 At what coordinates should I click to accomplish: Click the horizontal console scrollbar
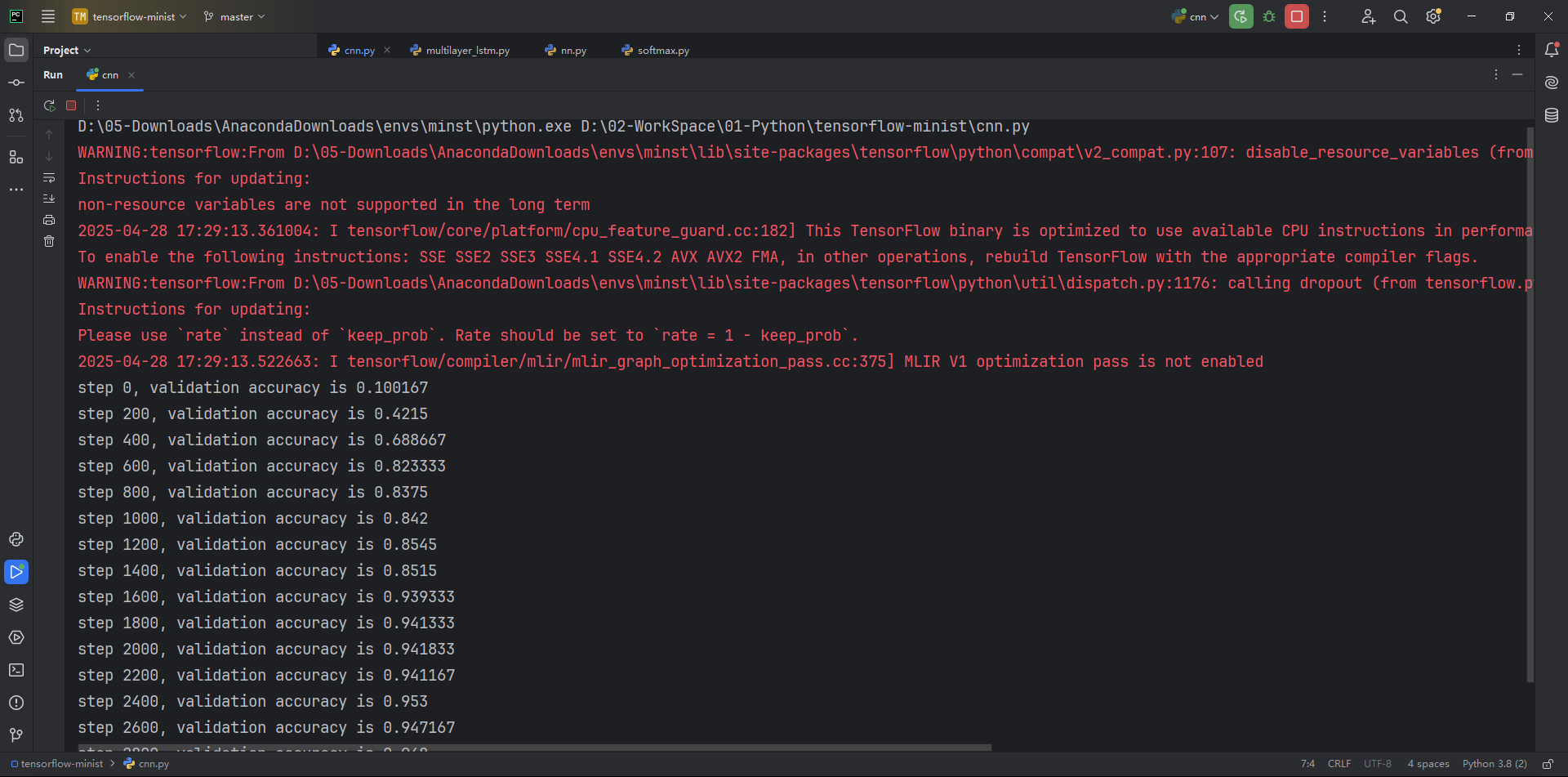point(534,747)
